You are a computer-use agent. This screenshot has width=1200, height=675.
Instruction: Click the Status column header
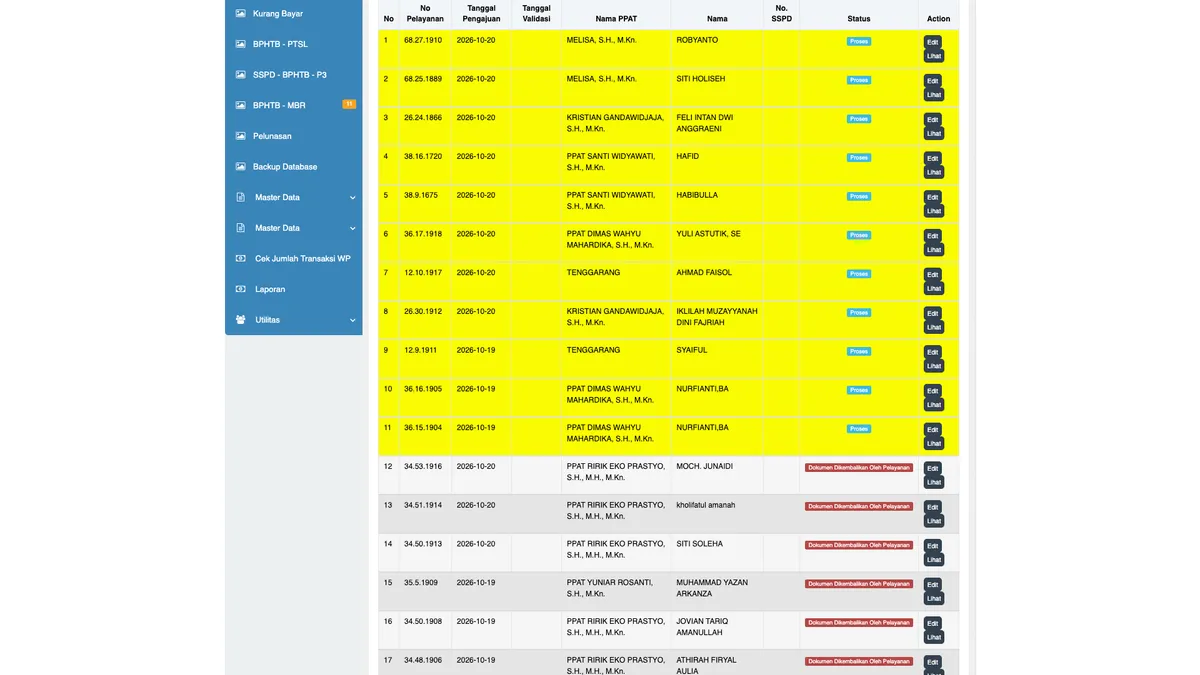859,19
